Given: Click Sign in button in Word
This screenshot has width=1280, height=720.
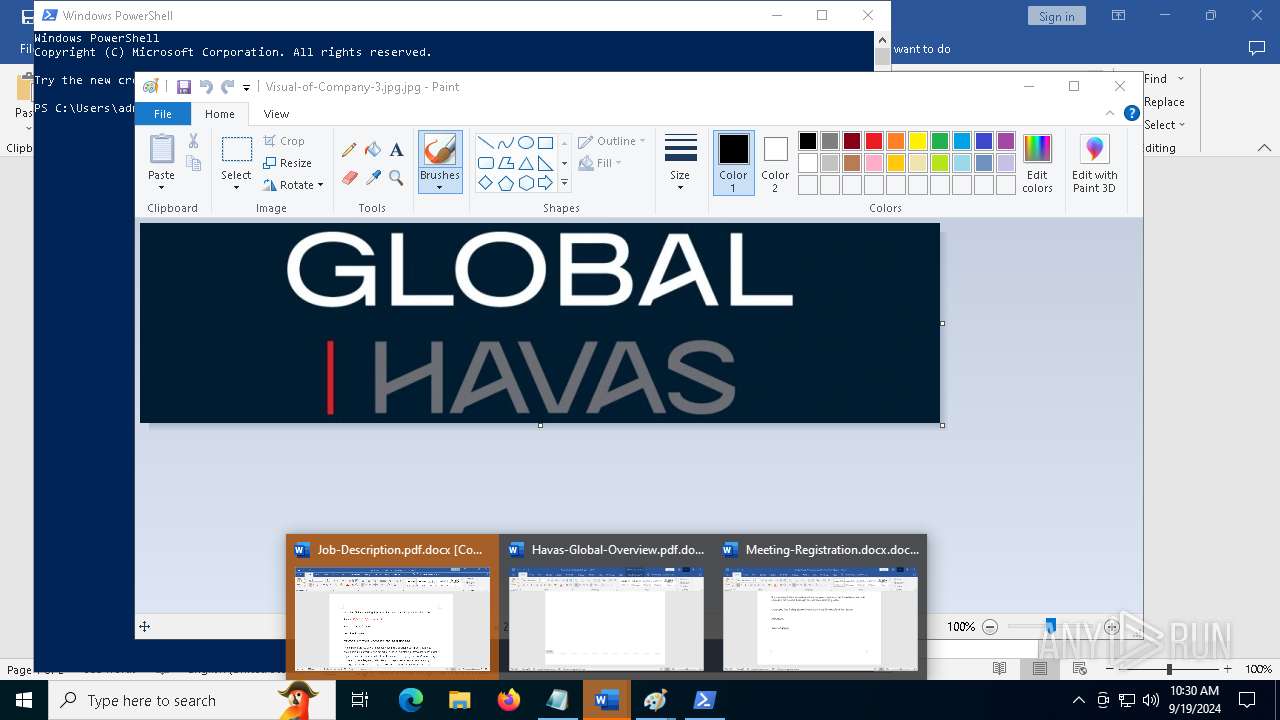Looking at the screenshot, I should 1056,16.
